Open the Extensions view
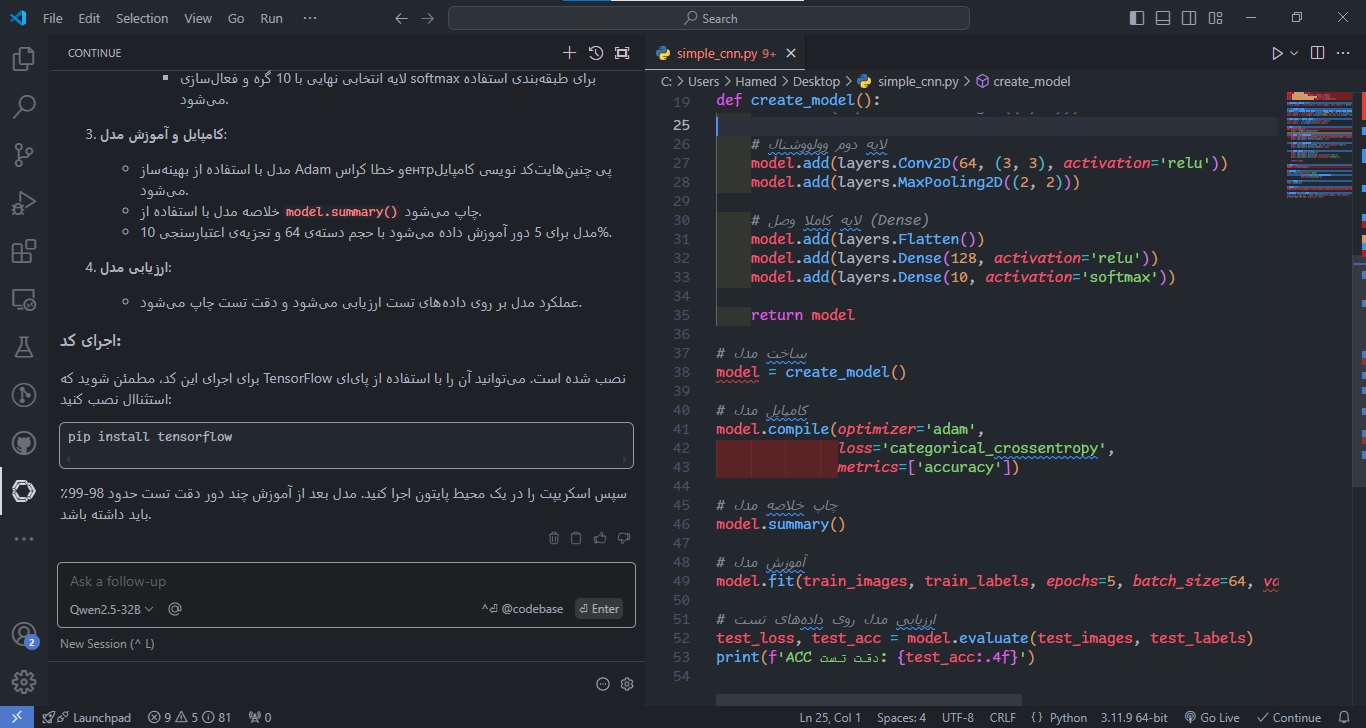 24,252
